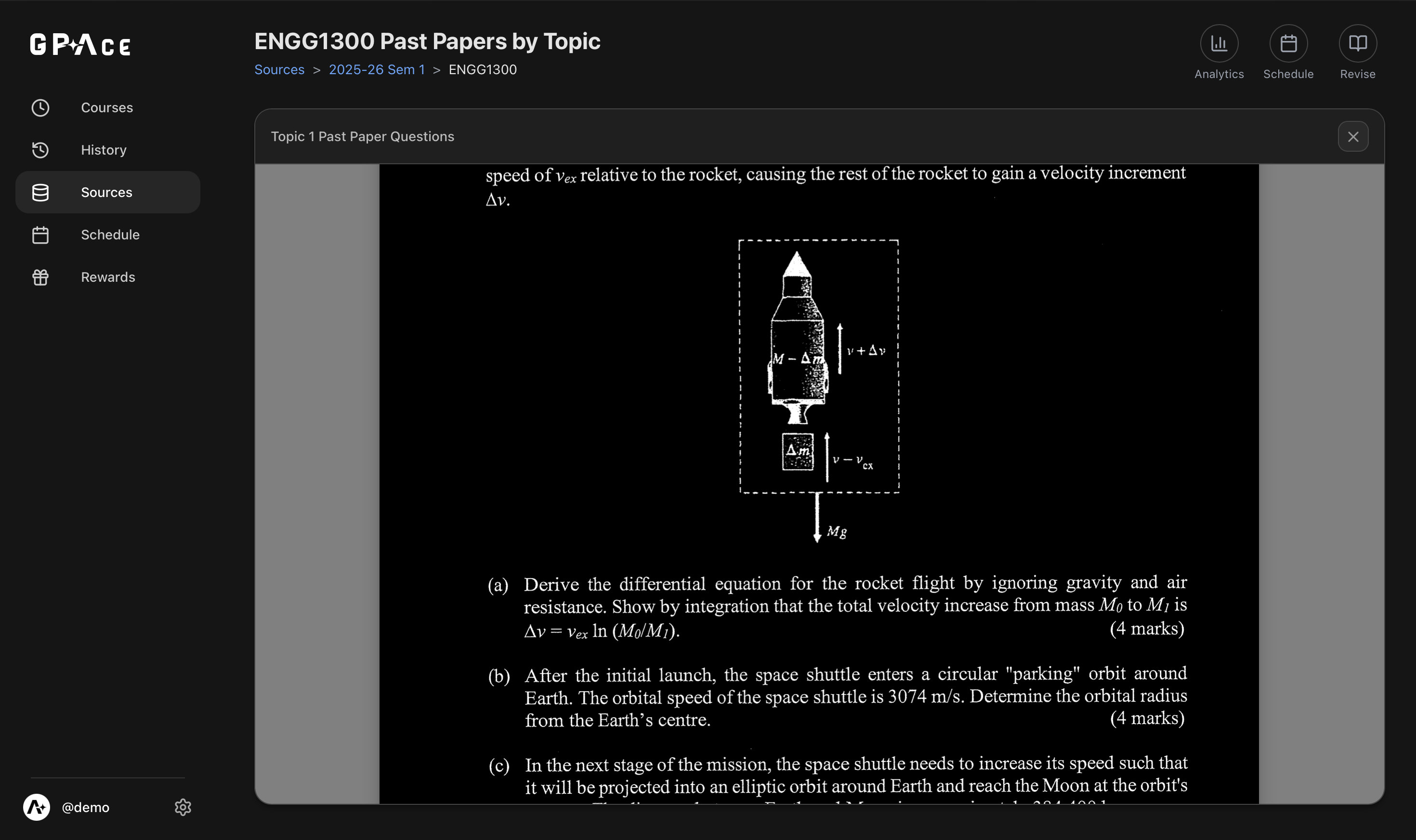Screen dimensions: 1416x840
Task: Open settings gear next to @demo
Action: [x=183, y=807]
